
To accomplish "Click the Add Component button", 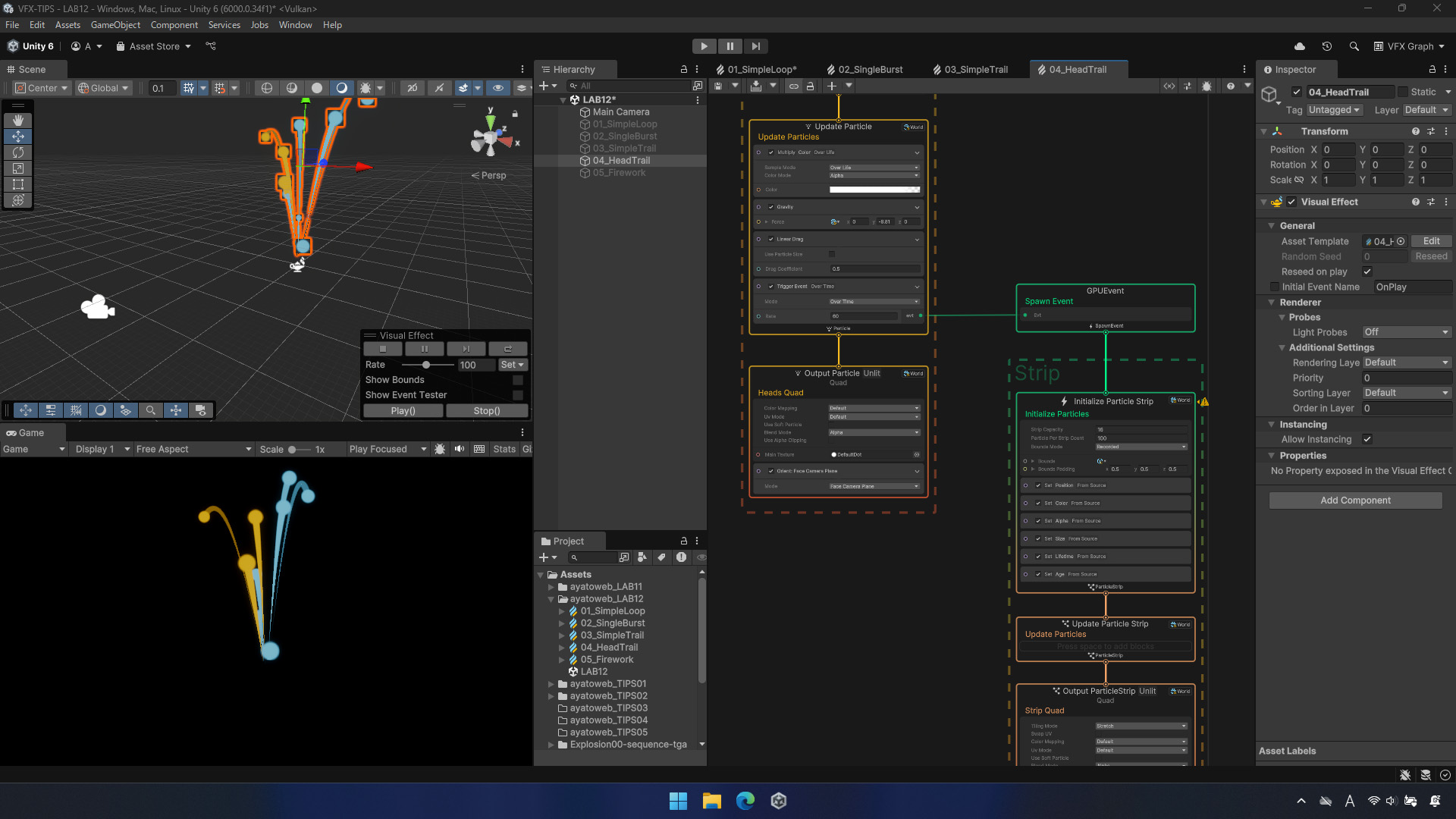I will [x=1355, y=500].
